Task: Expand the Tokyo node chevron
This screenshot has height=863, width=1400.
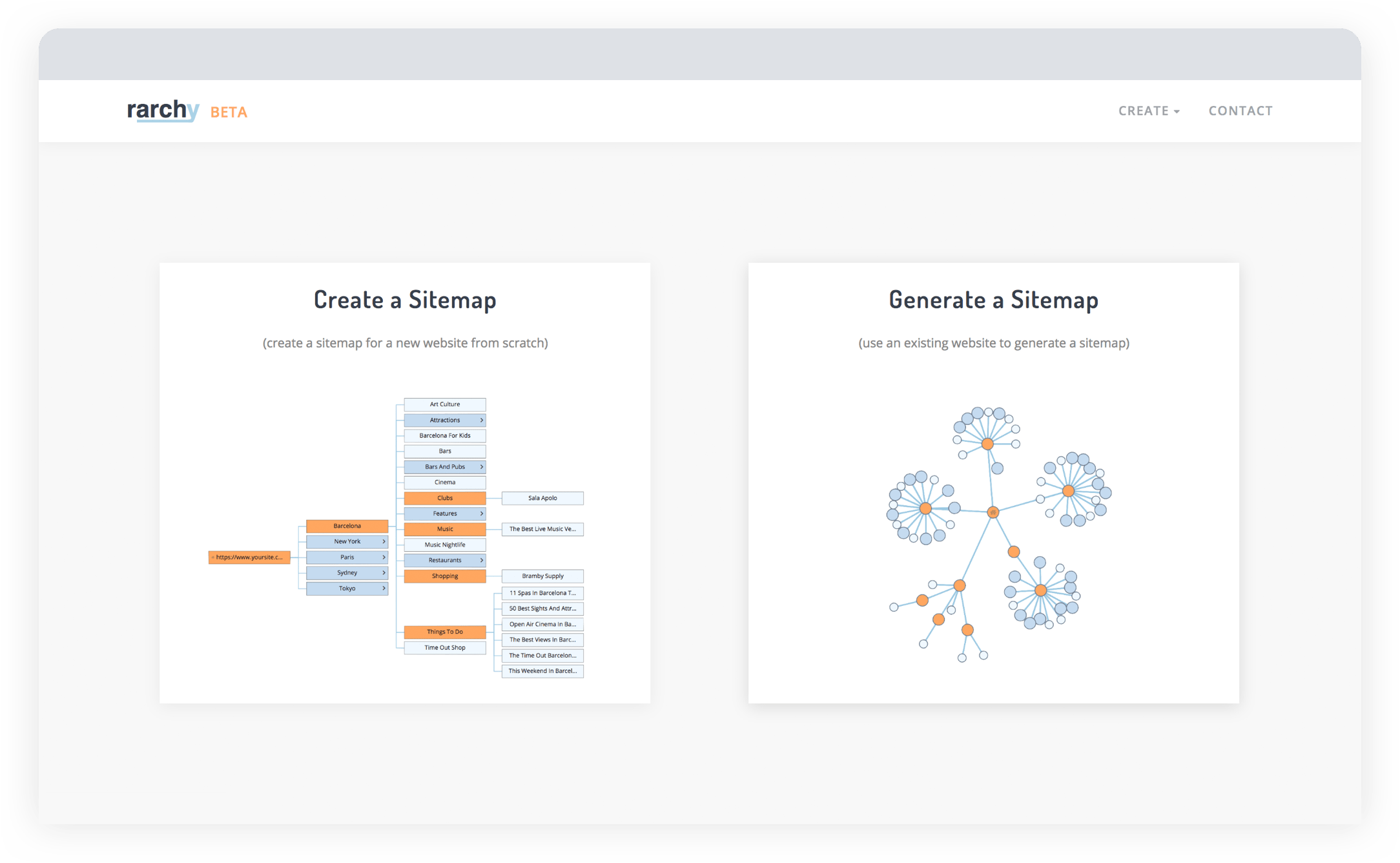Action: [384, 588]
